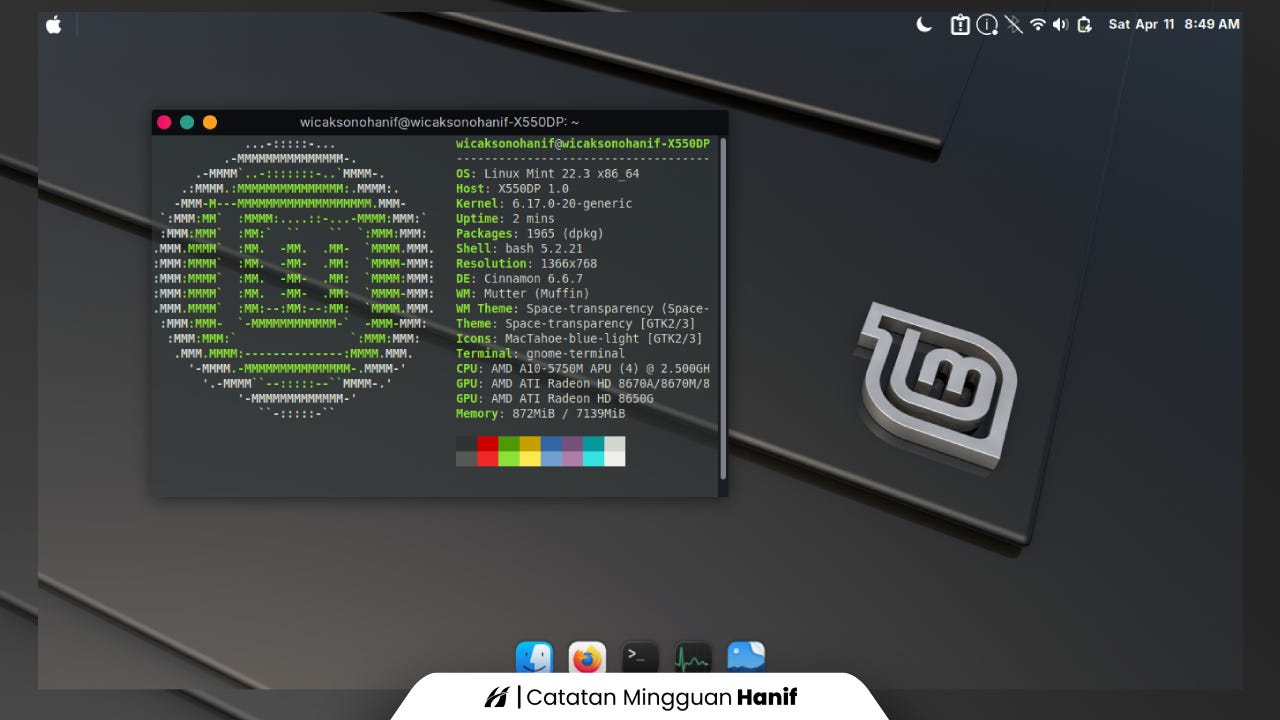Click the bright yellow block in neofetch palette

tap(530, 458)
